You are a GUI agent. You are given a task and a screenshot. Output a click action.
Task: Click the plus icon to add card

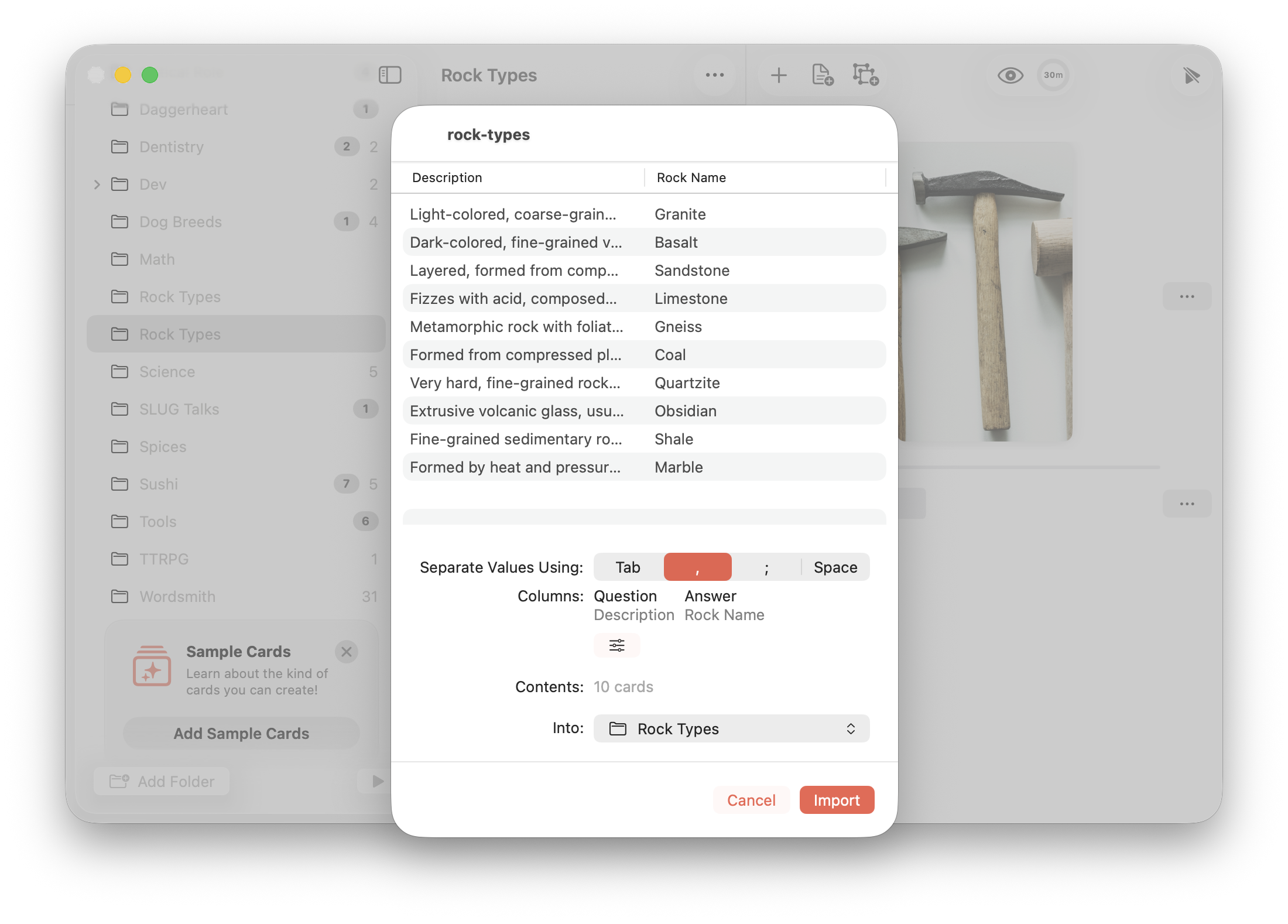click(x=779, y=75)
